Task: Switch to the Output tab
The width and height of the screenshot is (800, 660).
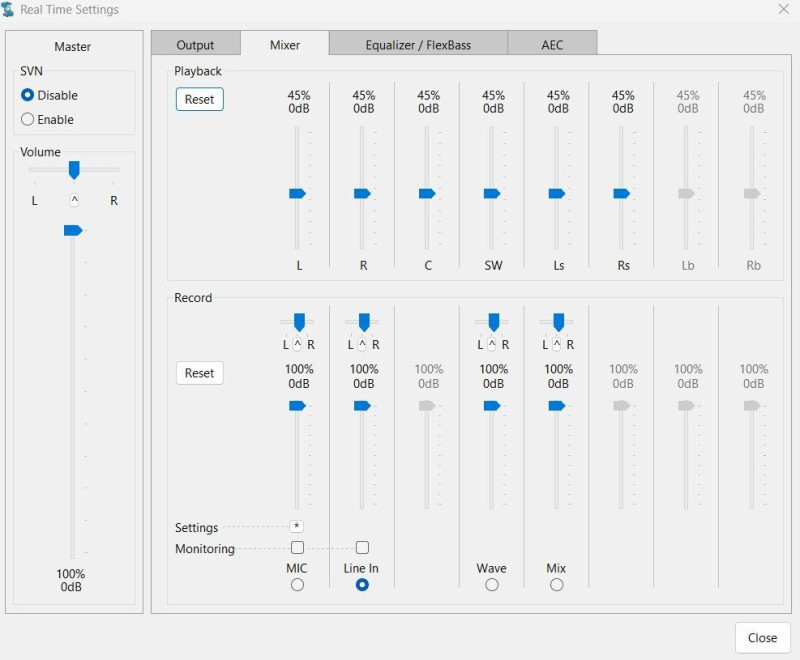Action: pos(195,45)
